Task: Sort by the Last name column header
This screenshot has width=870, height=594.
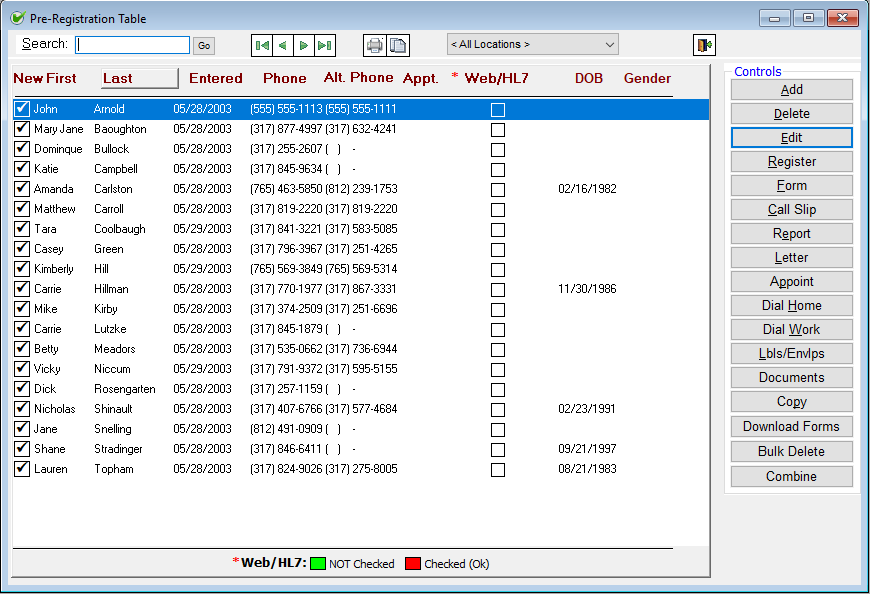Action: (140, 78)
